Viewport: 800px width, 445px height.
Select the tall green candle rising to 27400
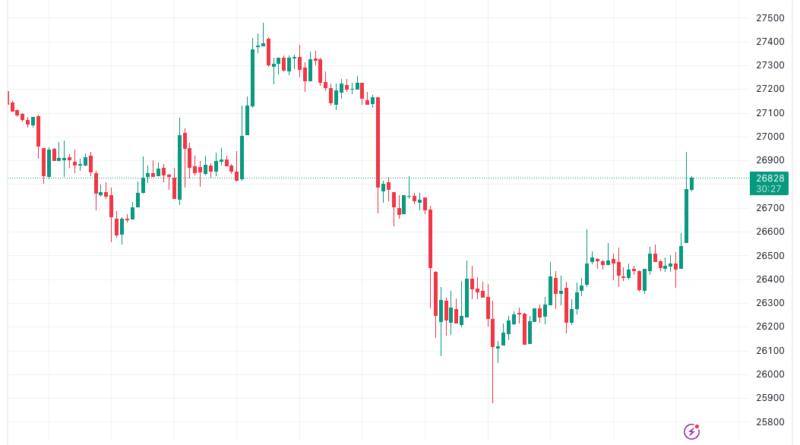tap(252, 75)
